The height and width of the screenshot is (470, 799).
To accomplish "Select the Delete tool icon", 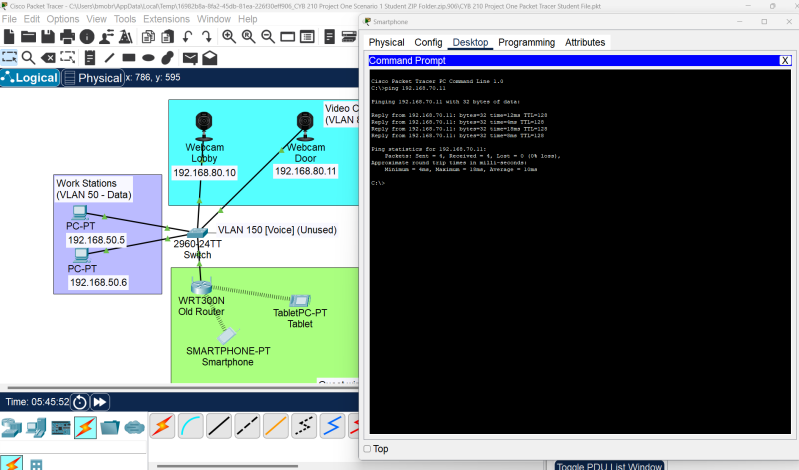I will coord(49,58).
